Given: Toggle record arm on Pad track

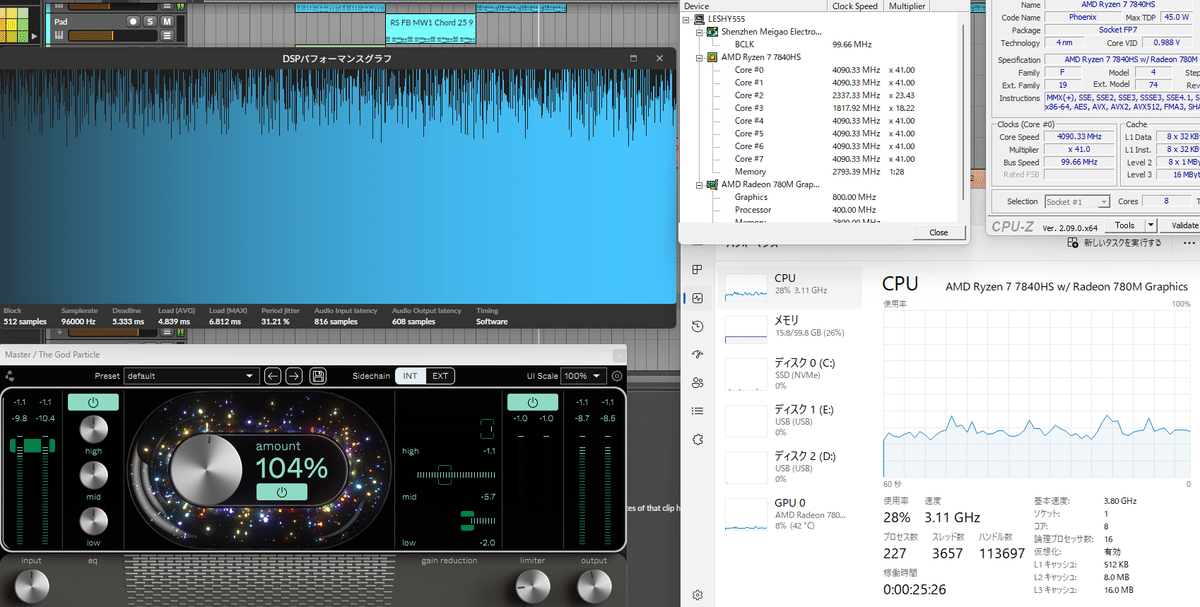Looking at the screenshot, I should [x=132, y=21].
